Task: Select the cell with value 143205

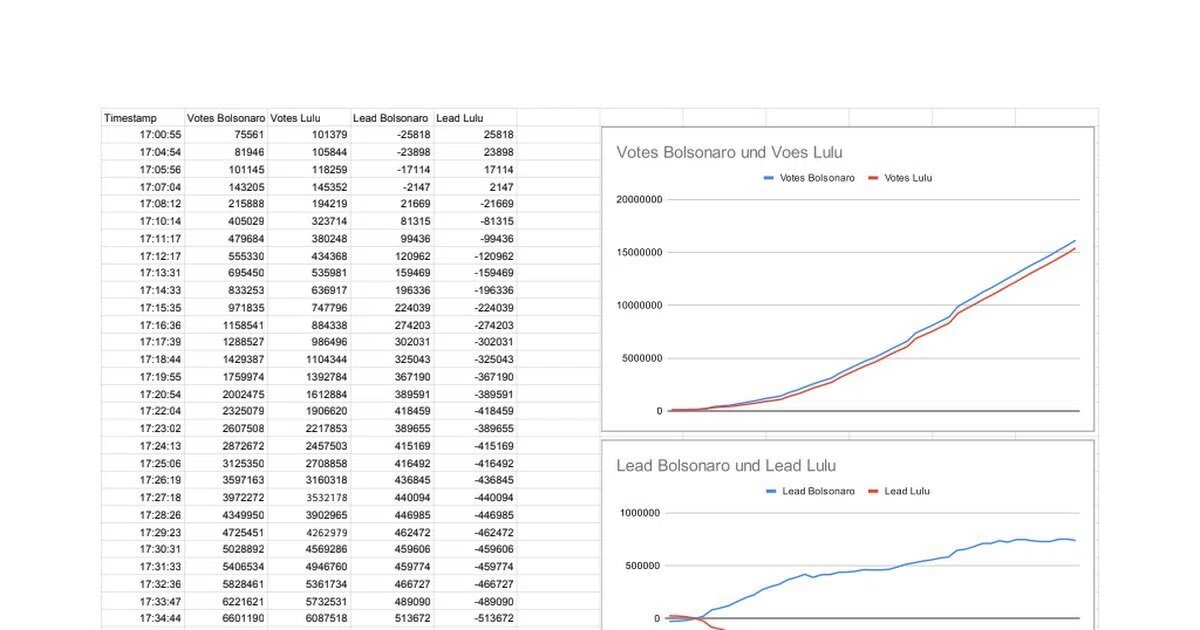Action: click(x=226, y=187)
